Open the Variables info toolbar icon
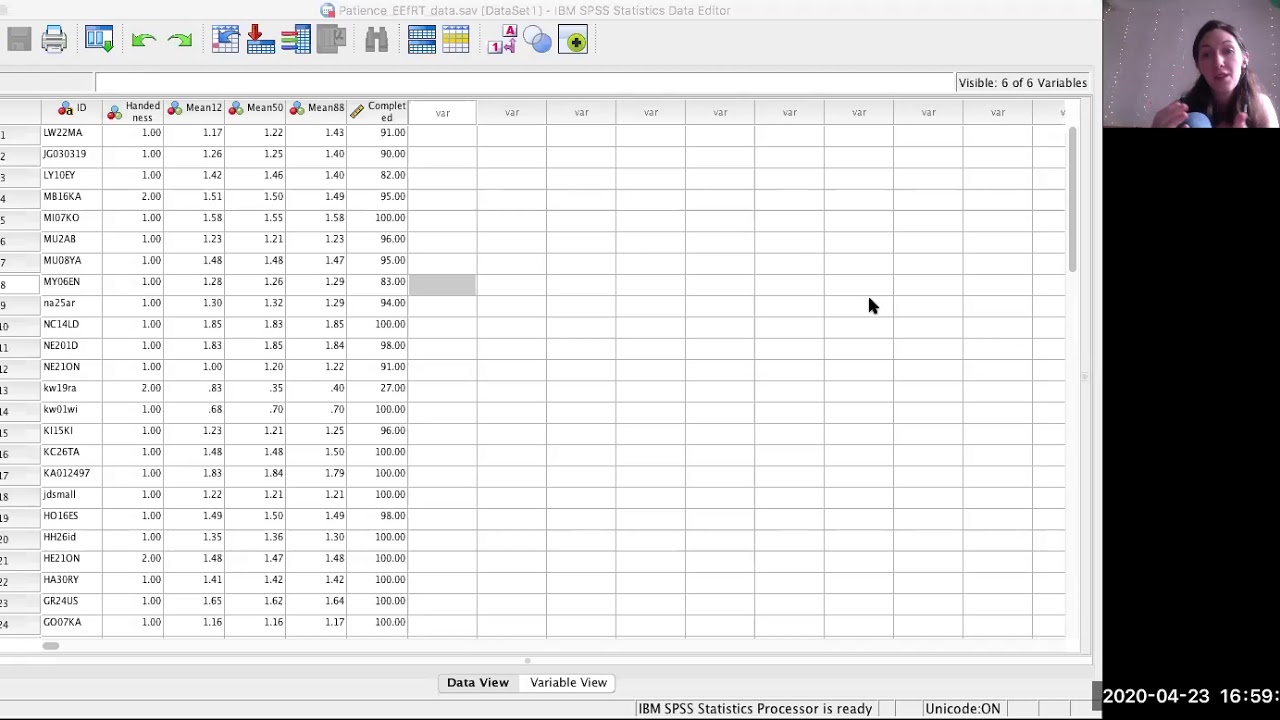Viewport: 1280px width, 720px height. coord(295,40)
